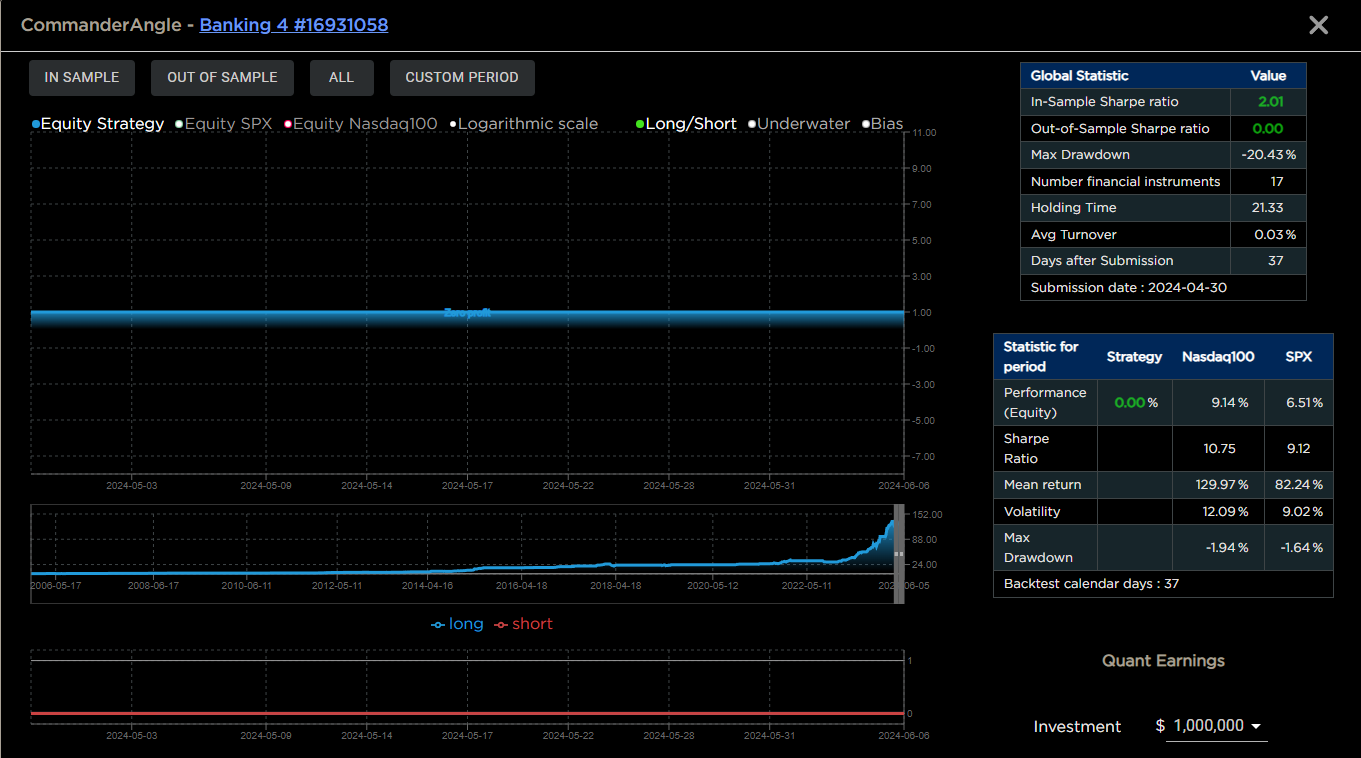The height and width of the screenshot is (758, 1361).
Task: Select the Equity Strategy radio option
Action: (98, 124)
